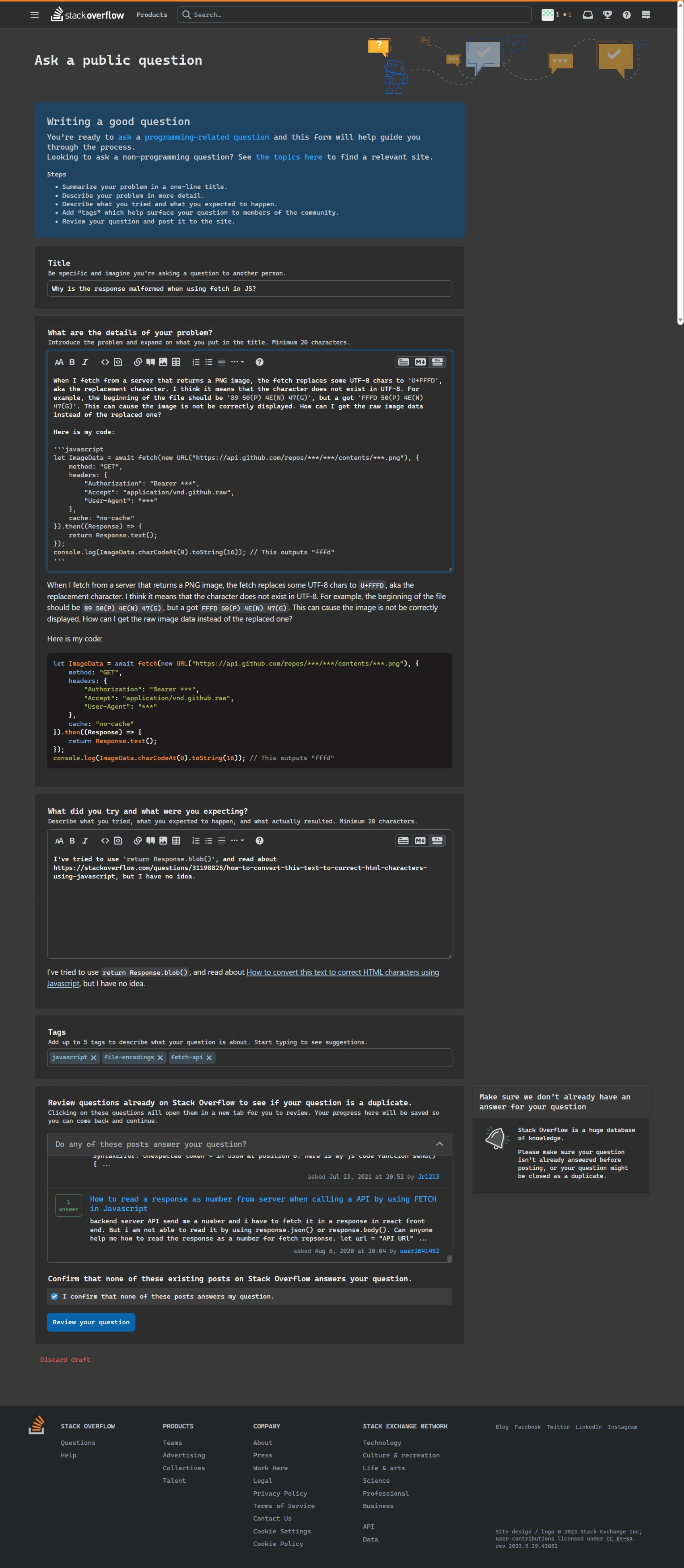View achievements via the trophy icon
The height and width of the screenshot is (1568, 684).
point(607,14)
